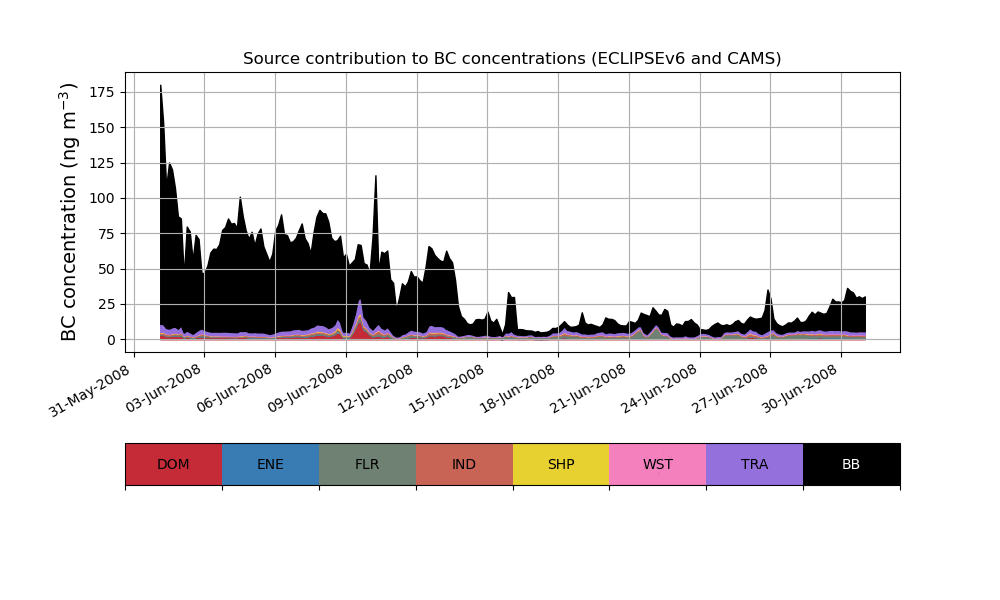Viewport: 1000px width, 600px height.
Task: Click the 30-Jun-2008 date label
Action: tap(800, 388)
